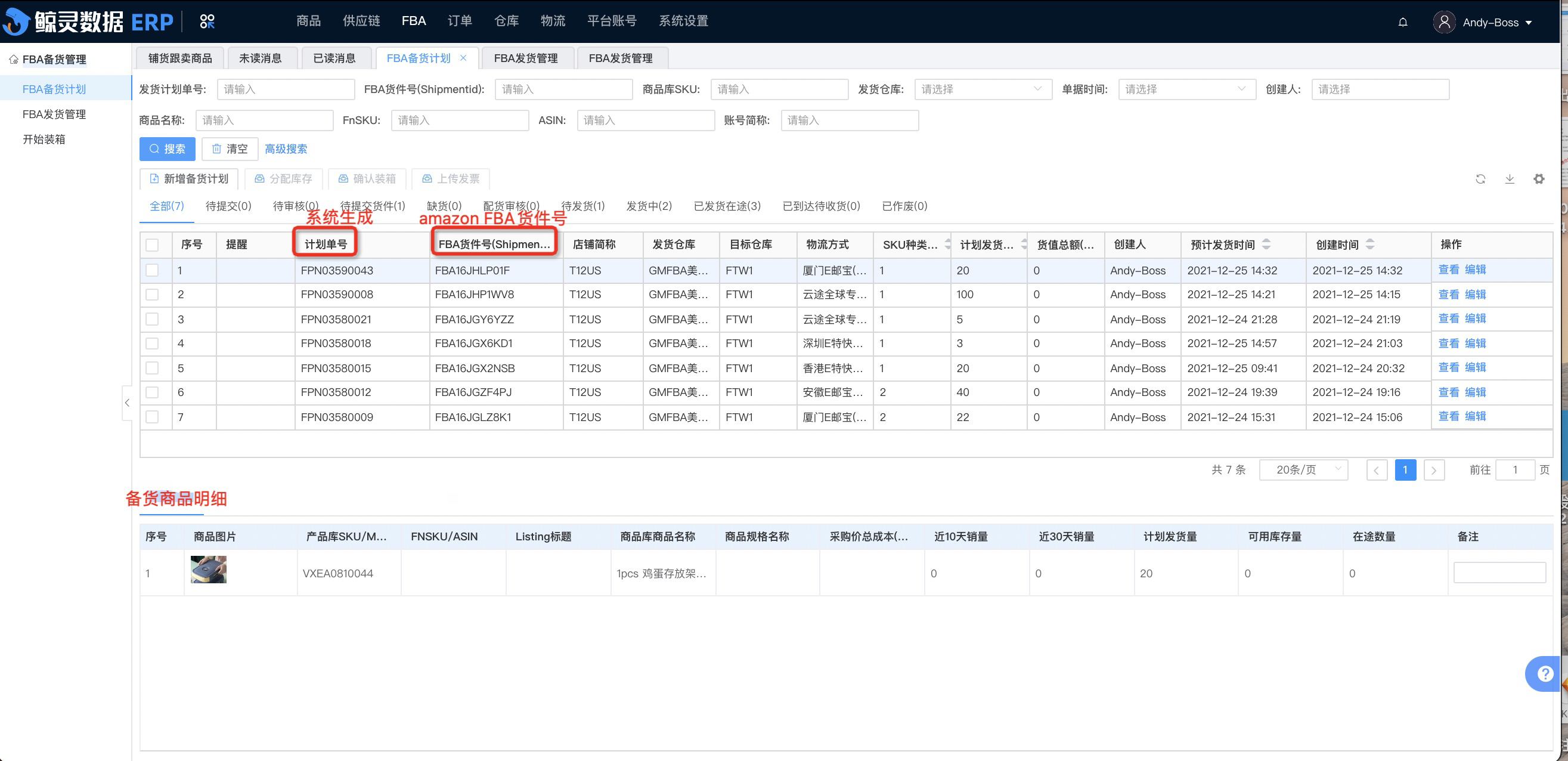Open 发货仓库 dropdown
Viewport: 1568px width, 761px height.
tap(983, 89)
